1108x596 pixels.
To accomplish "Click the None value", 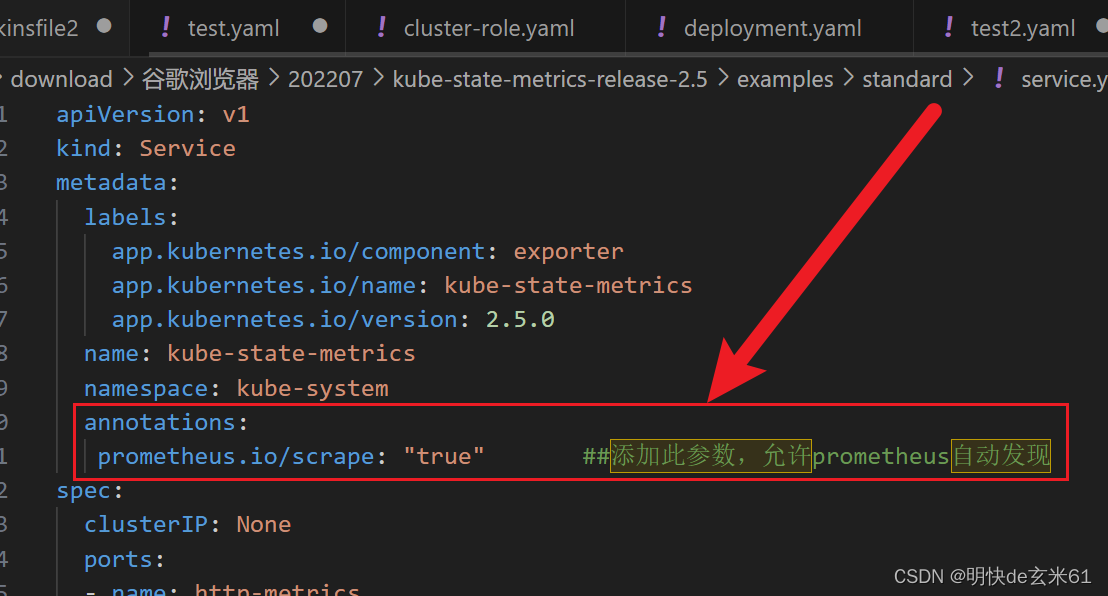I will [264, 525].
